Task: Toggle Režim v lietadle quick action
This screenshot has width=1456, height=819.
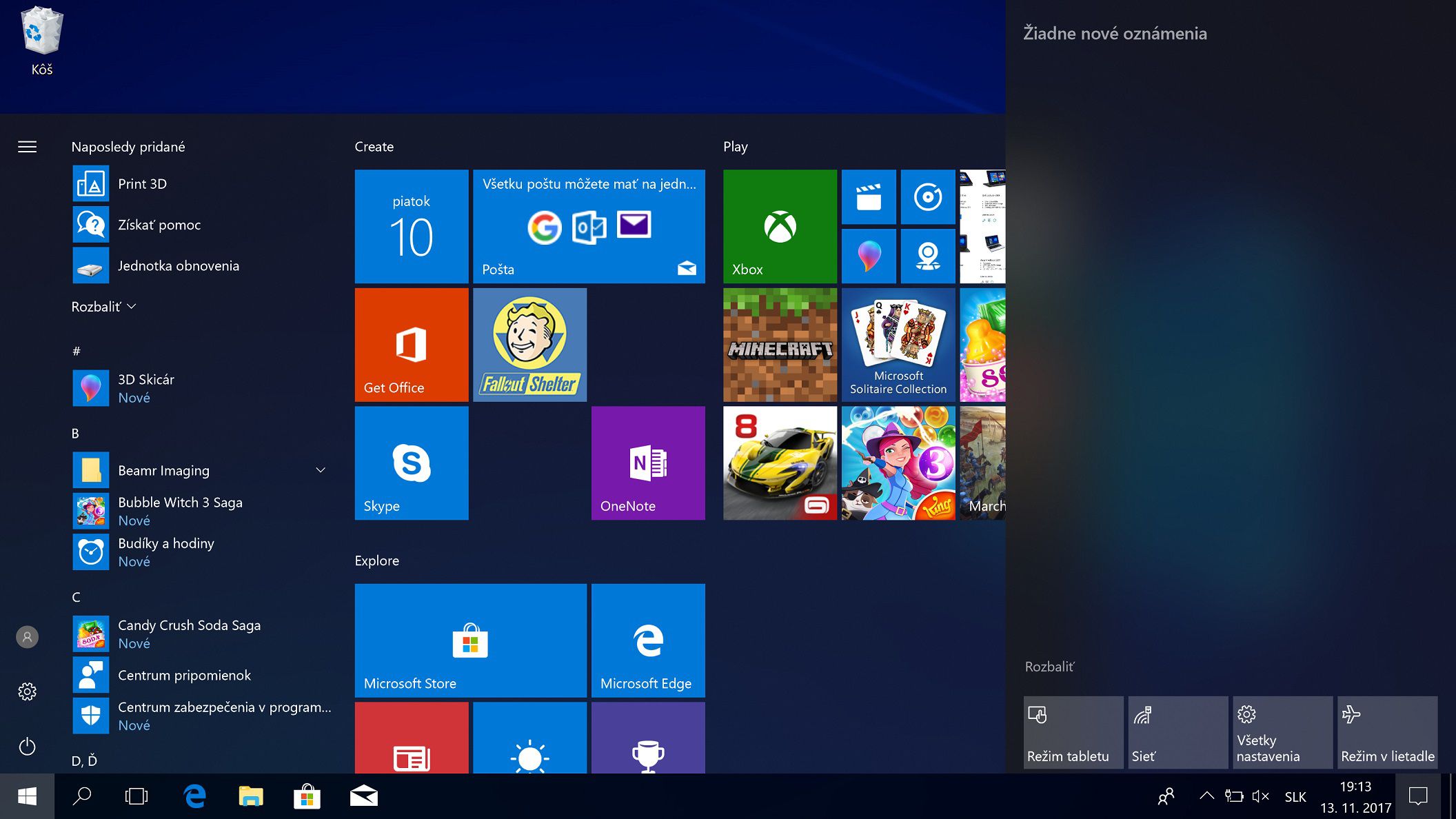Action: [x=1388, y=732]
